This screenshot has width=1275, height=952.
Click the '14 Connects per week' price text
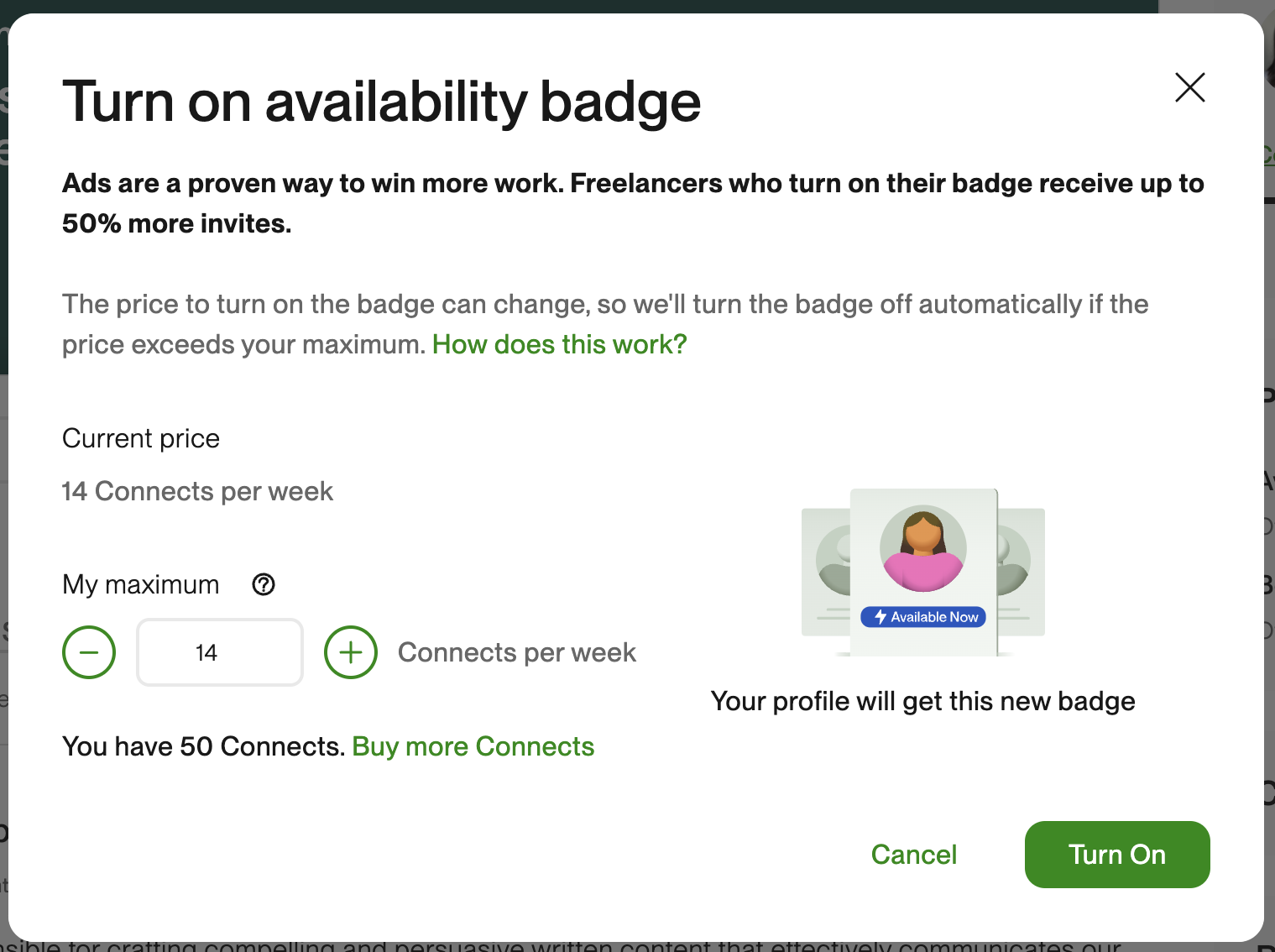198,491
